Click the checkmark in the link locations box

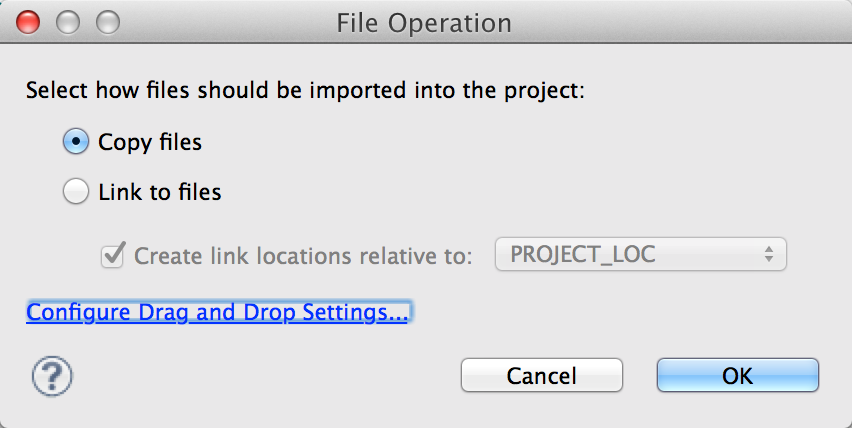(114, 254)
